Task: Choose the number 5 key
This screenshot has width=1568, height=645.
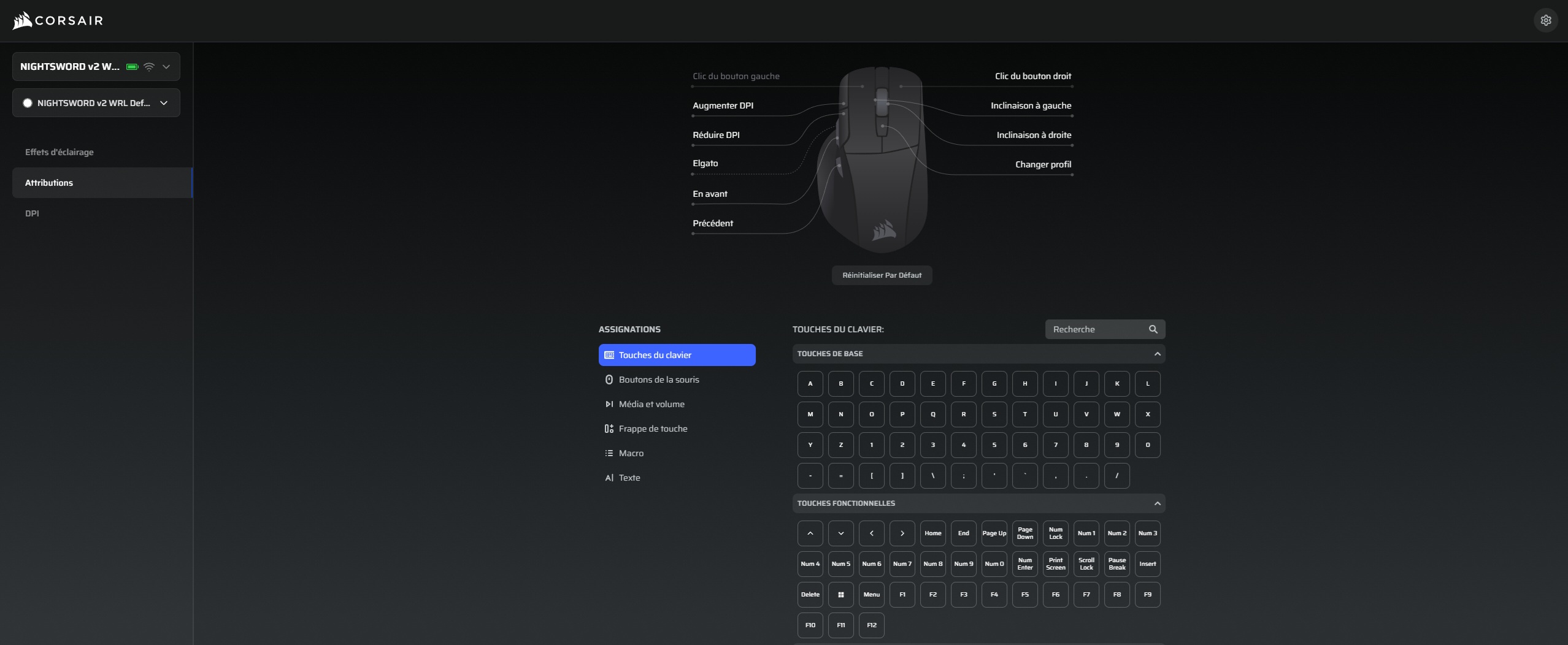Action: click(994, 445)
